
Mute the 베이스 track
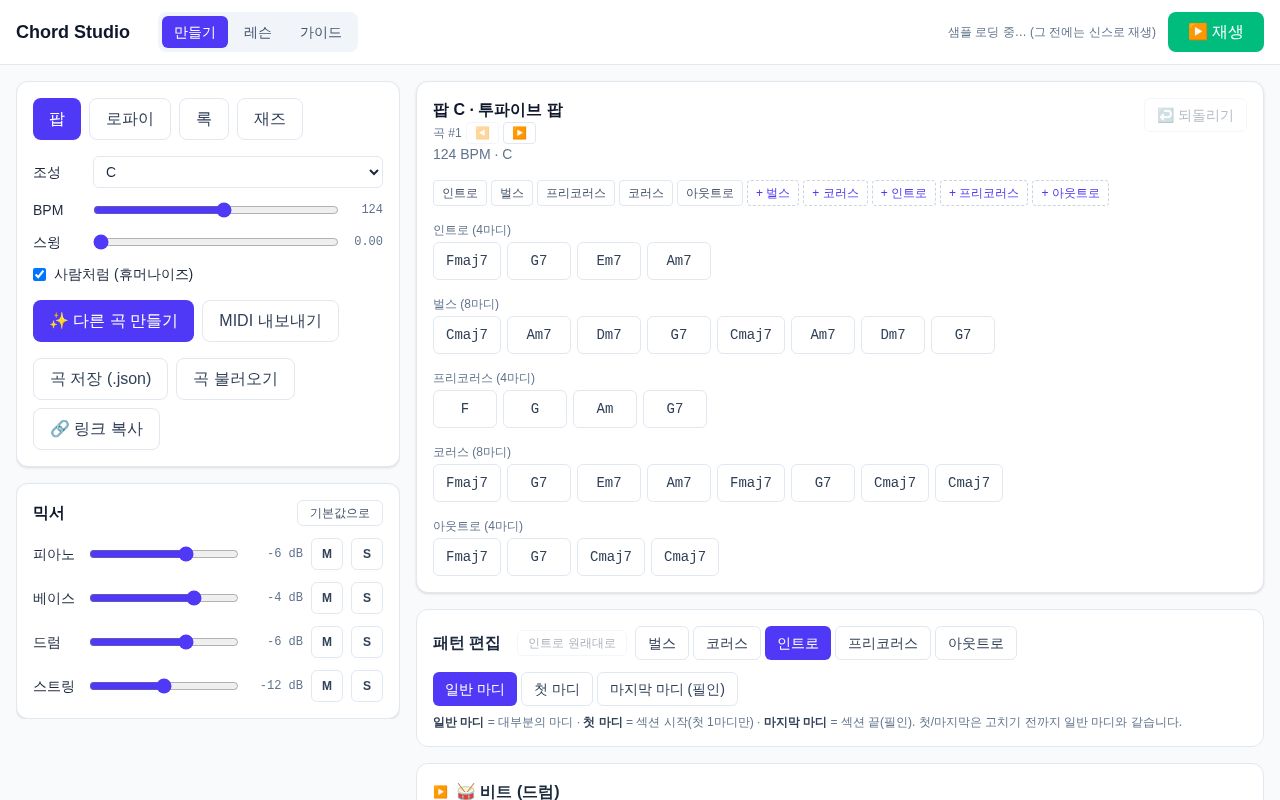327,598
